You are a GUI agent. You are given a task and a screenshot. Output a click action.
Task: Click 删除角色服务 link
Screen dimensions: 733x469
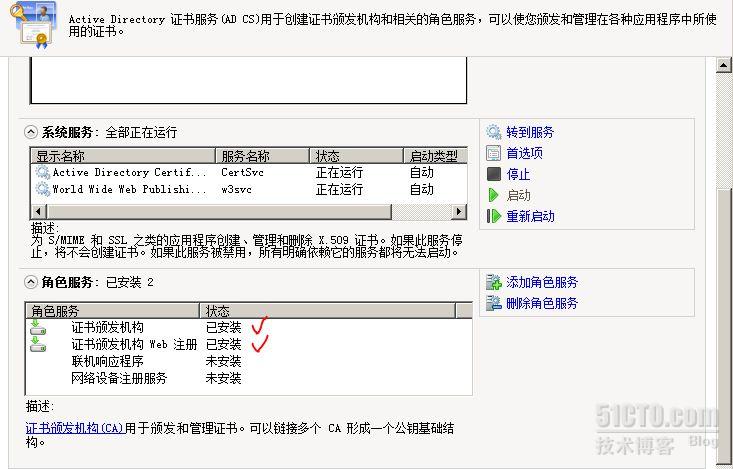tap(542, 303)
